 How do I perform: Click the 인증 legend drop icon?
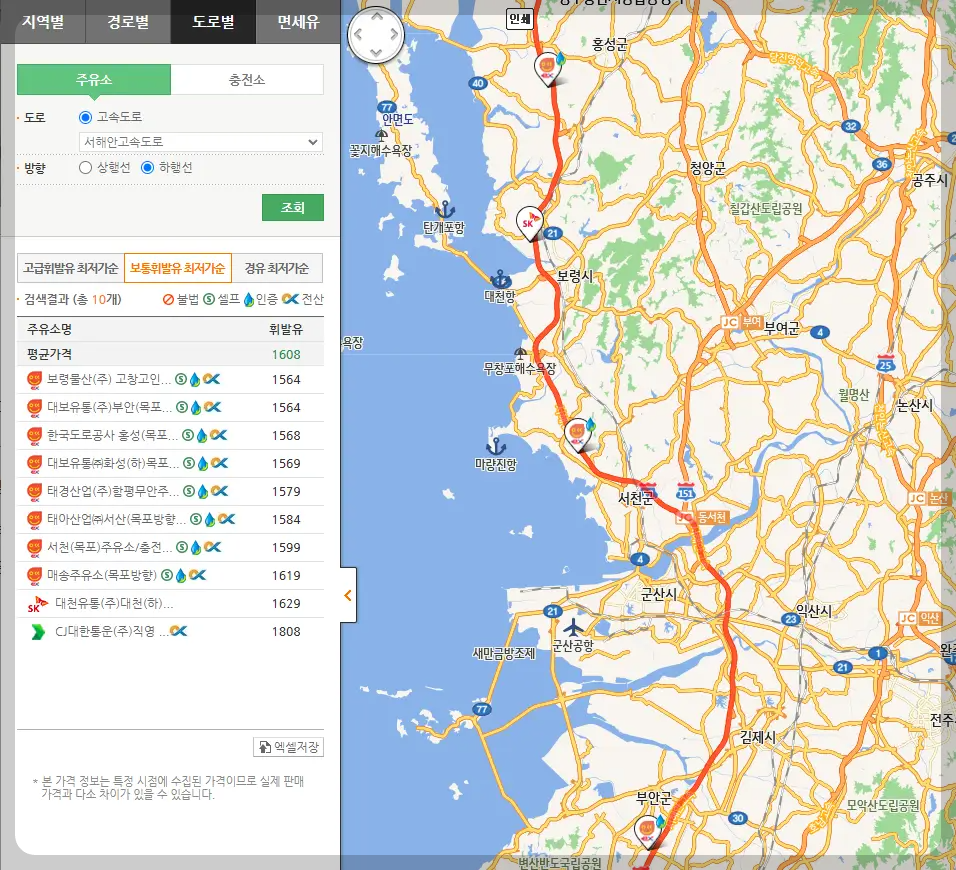point(249,299)
